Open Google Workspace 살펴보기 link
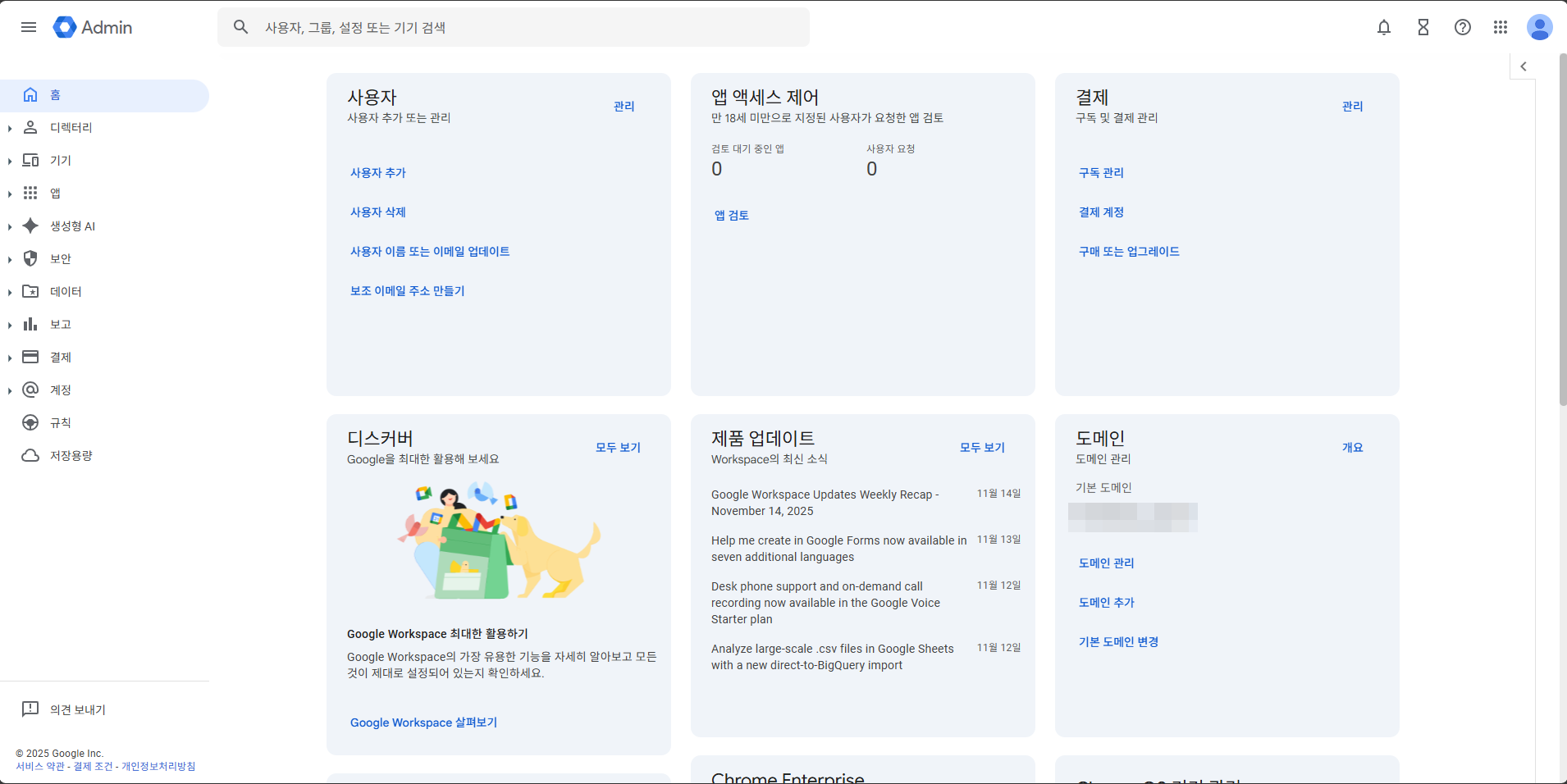The image size is (1567, 784). point(423,722)
